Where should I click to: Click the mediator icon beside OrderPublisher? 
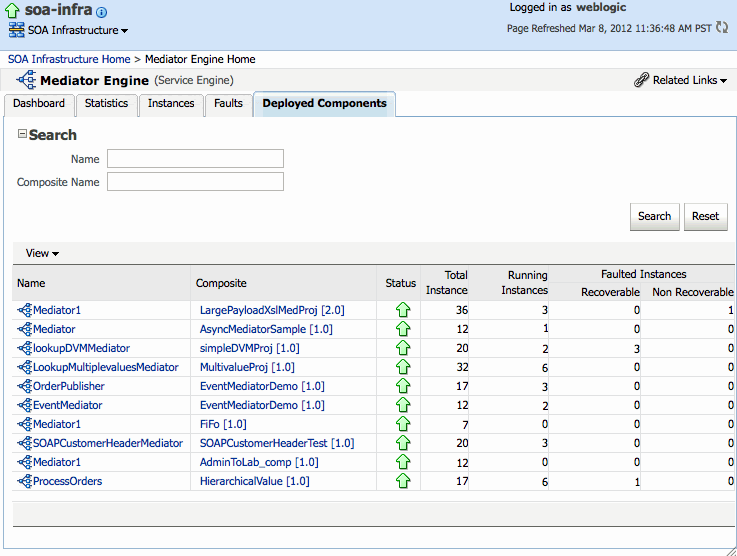(24, 386)
